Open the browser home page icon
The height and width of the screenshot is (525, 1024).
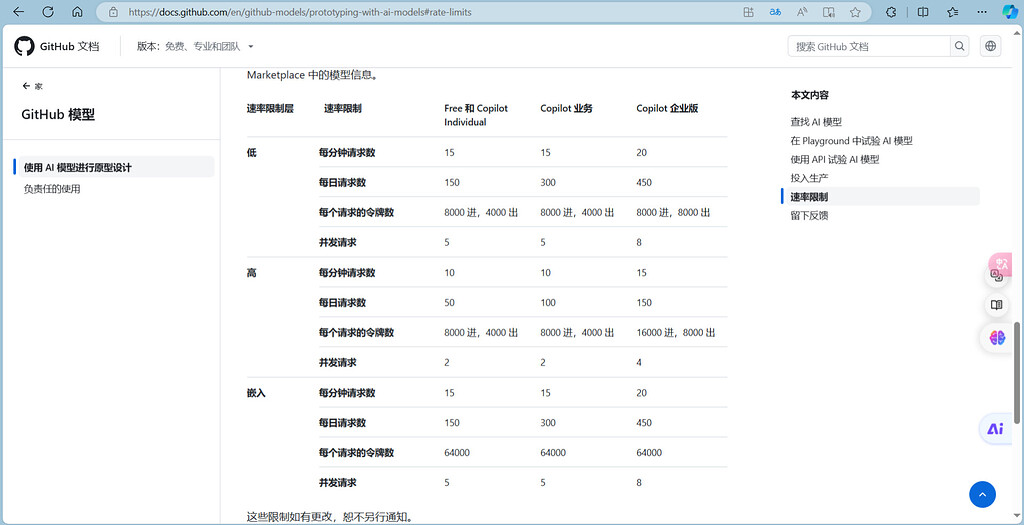click(x=77, y=12)
